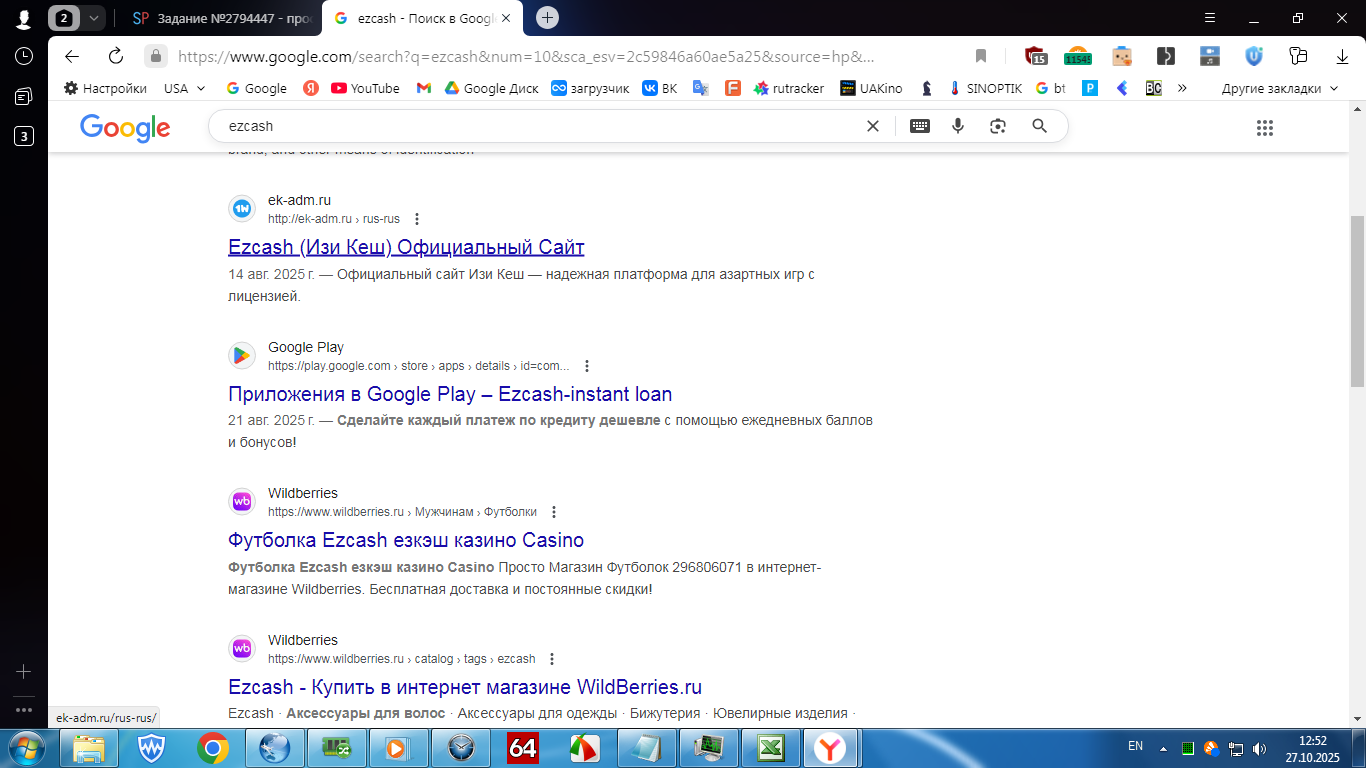Start voice search with microphone icon
The width and height of the screenshot is (1366, 768).
tap(958, 126)
